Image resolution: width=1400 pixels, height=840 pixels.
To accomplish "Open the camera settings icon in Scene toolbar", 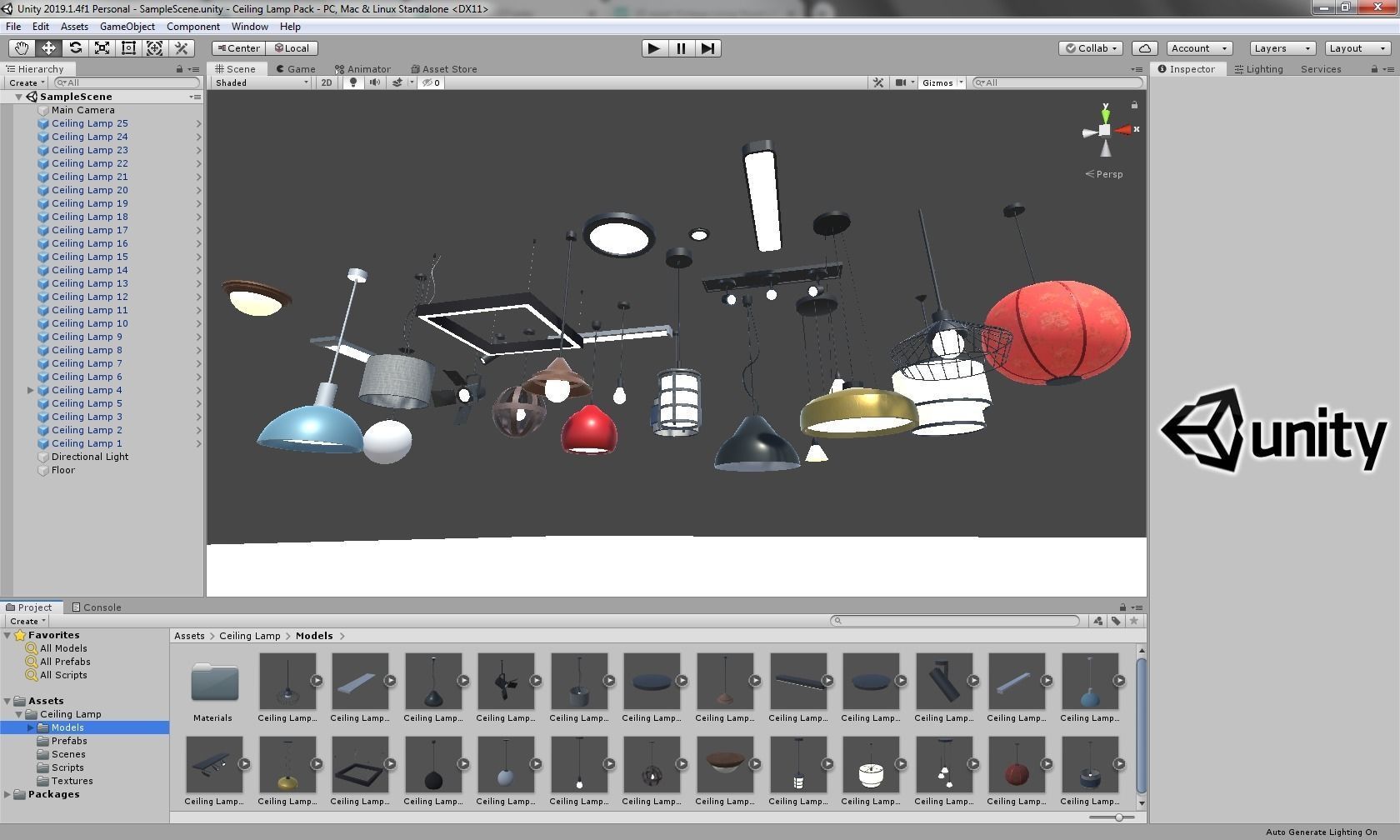I will point(902,82).
